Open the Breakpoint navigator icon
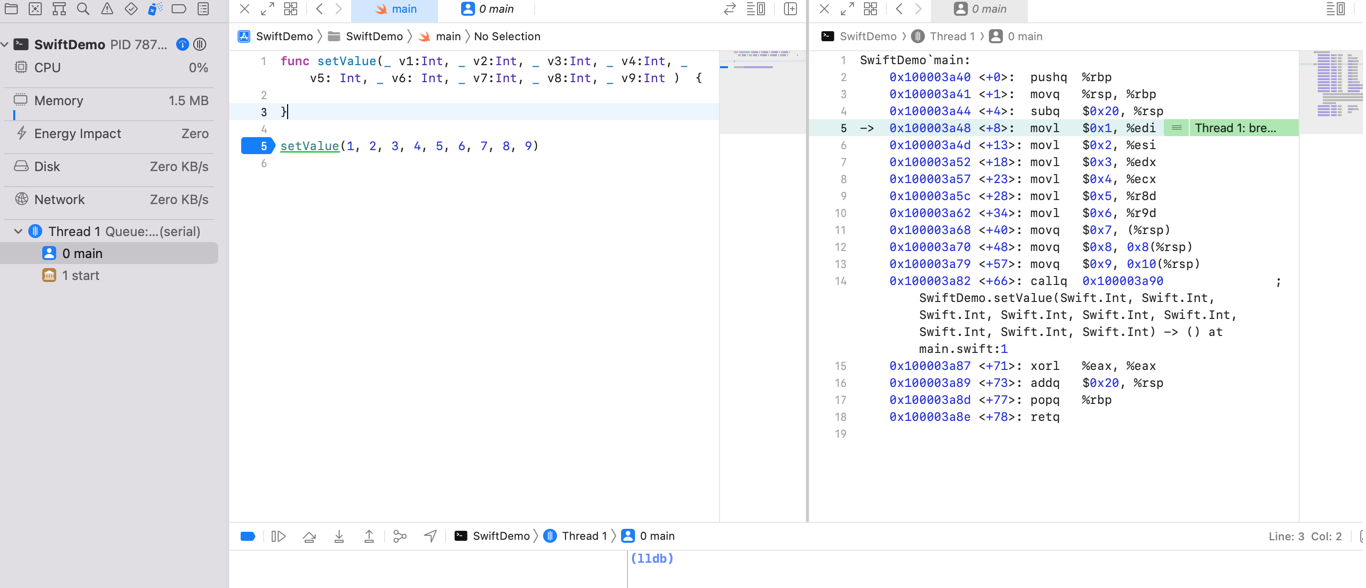The width and height of the screenshot is (1366, 588). pyautogui.click(x=179, y=9)
